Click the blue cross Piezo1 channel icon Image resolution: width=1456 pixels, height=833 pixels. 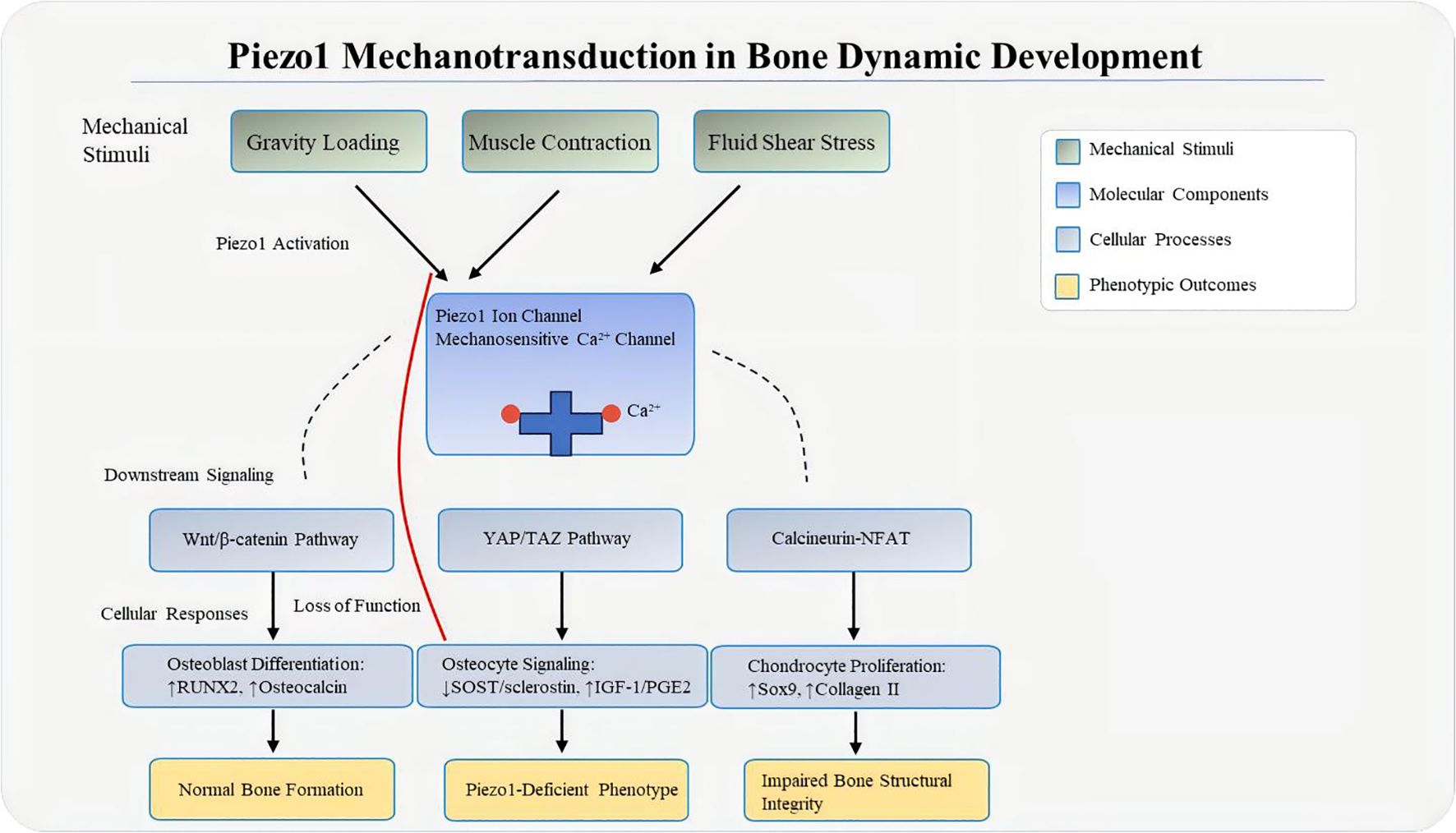560,423
